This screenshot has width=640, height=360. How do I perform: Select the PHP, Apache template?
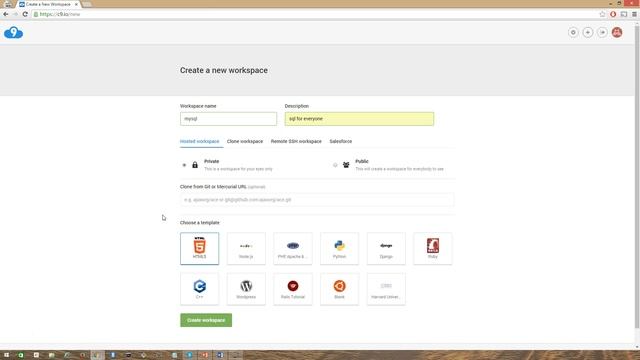[293, 249]
